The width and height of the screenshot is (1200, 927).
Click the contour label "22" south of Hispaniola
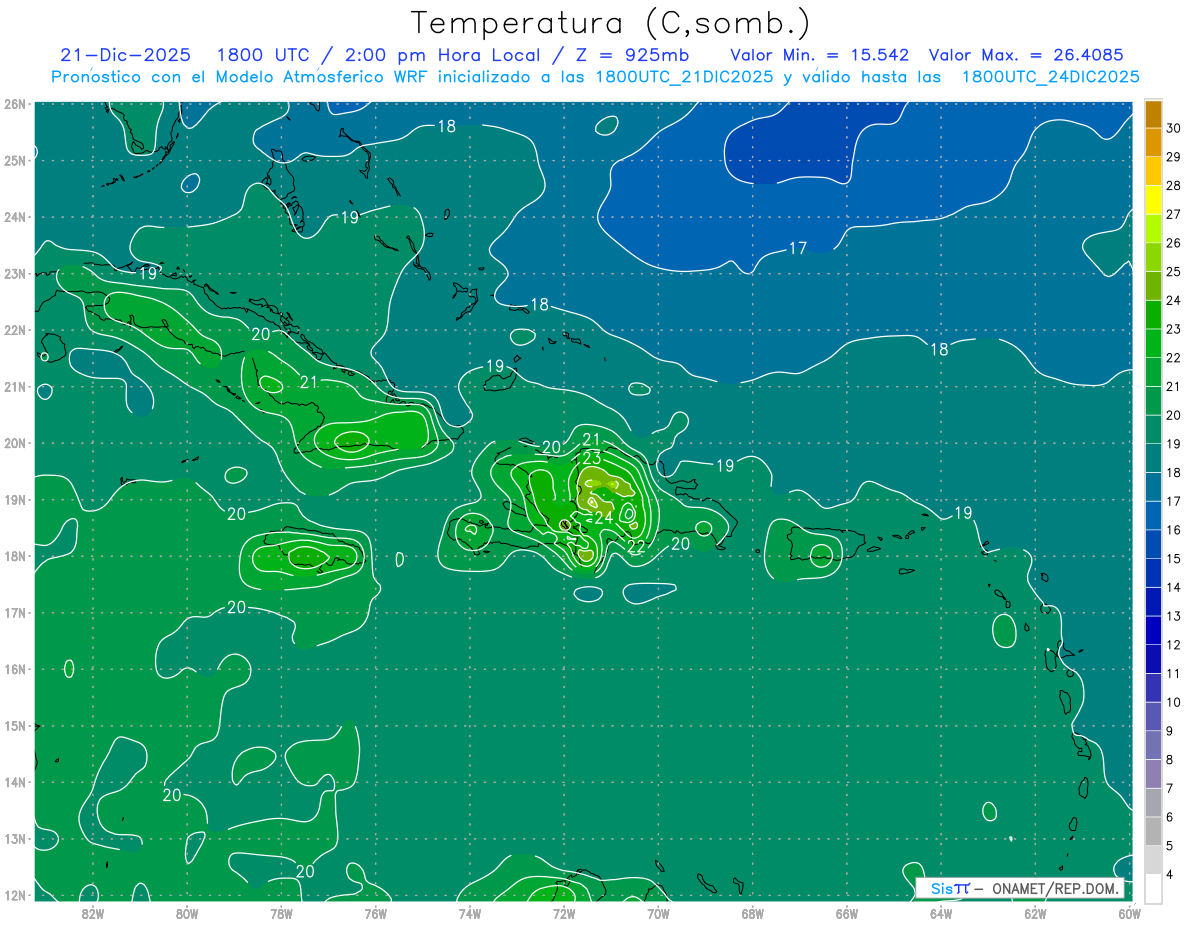pyautogui.click(x=636, y=546)
